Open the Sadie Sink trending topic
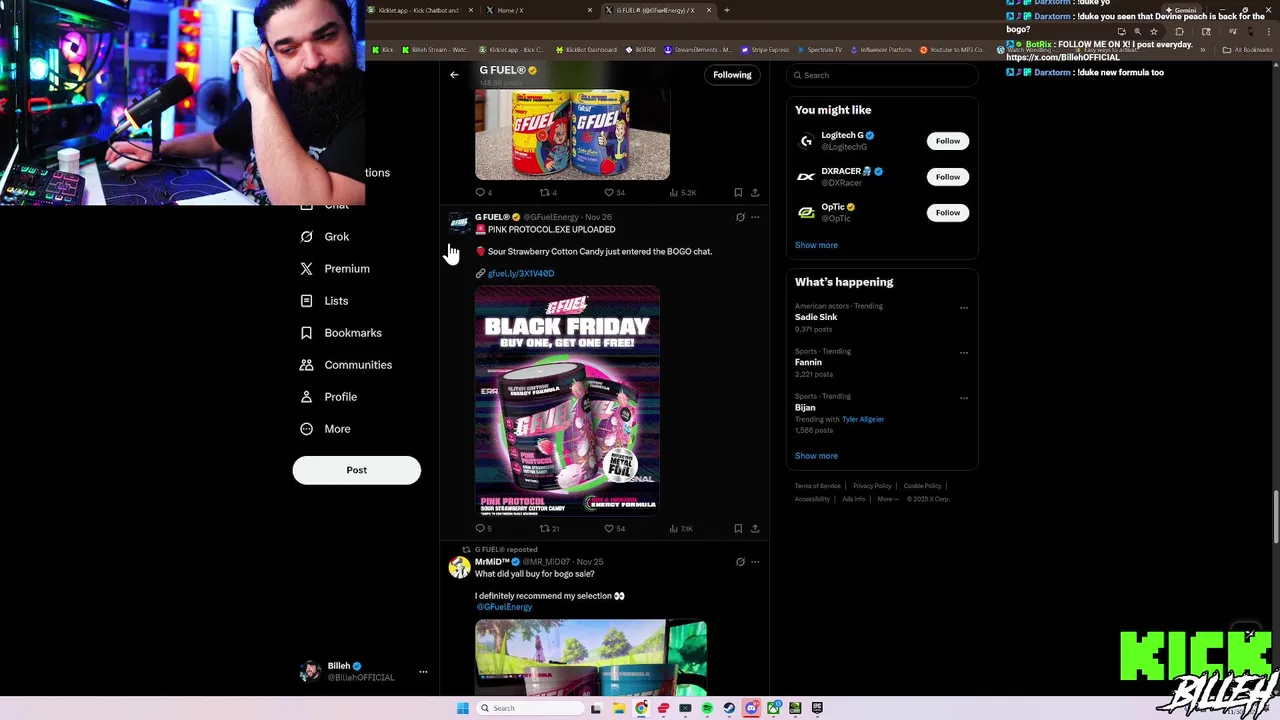 click(x=816, y=317)
